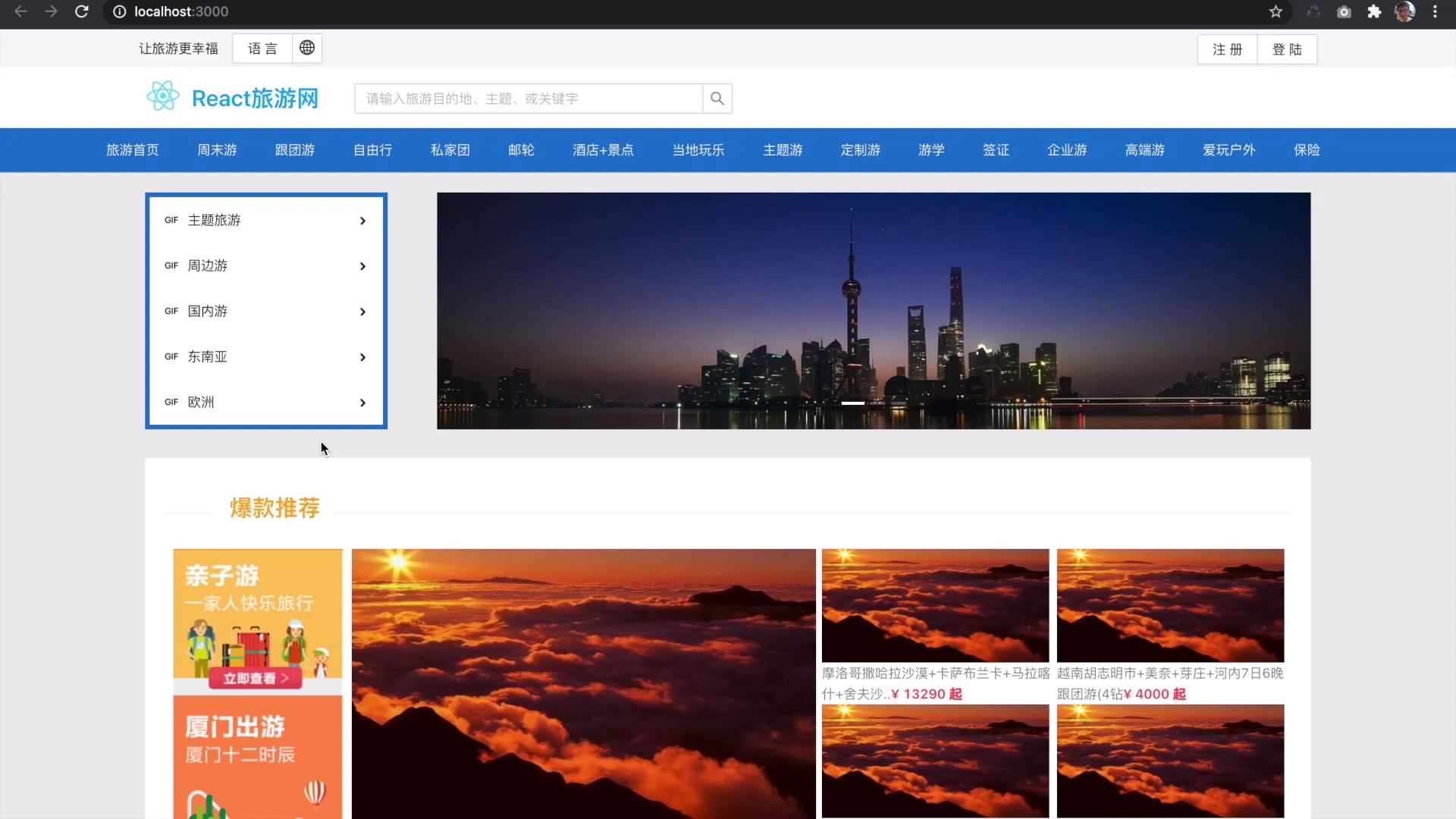Image resolution: width=1456 pixels, height=819 pixels.
Task: Click GIF icon beside 国内游
Action: pos(171,311)
